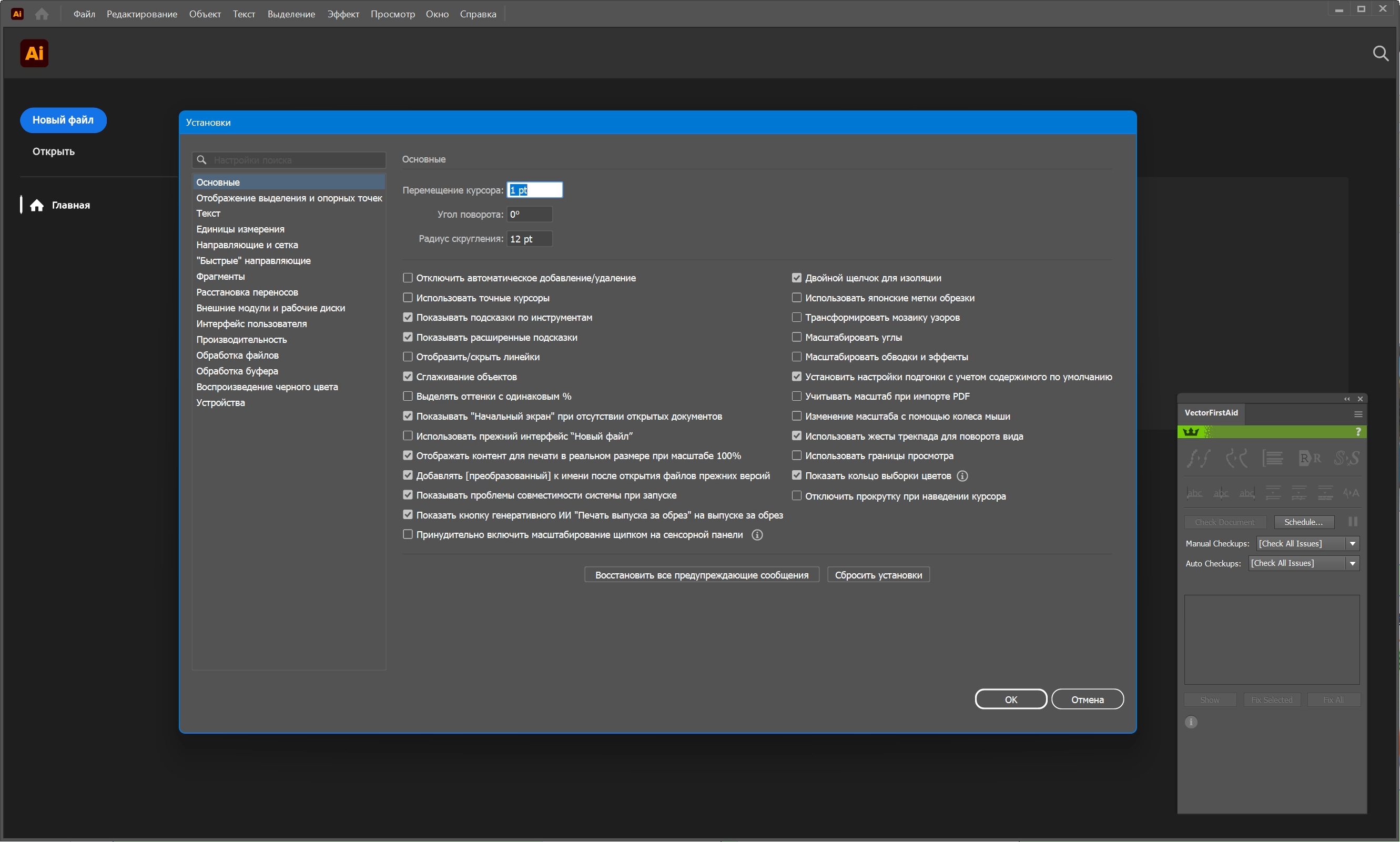Enable Масштабировать углы checkbox
The width and height of the screenshot is (1400, 842).
tap(797, 337)
